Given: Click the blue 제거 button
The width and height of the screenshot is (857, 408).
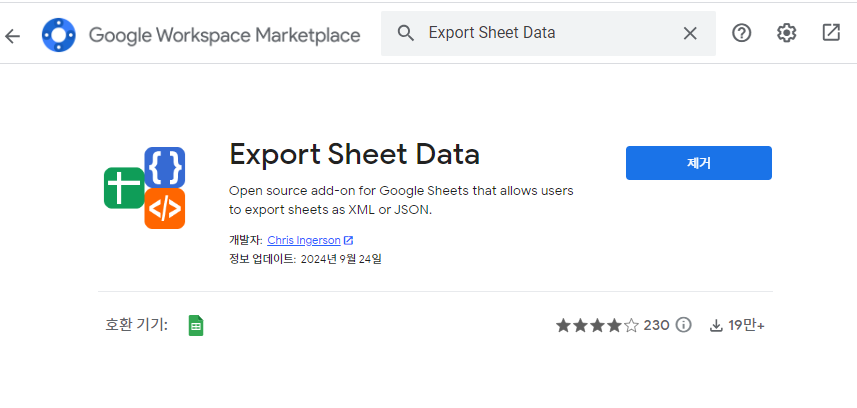Looking at the screenshot, I should [x=698, y=163].
